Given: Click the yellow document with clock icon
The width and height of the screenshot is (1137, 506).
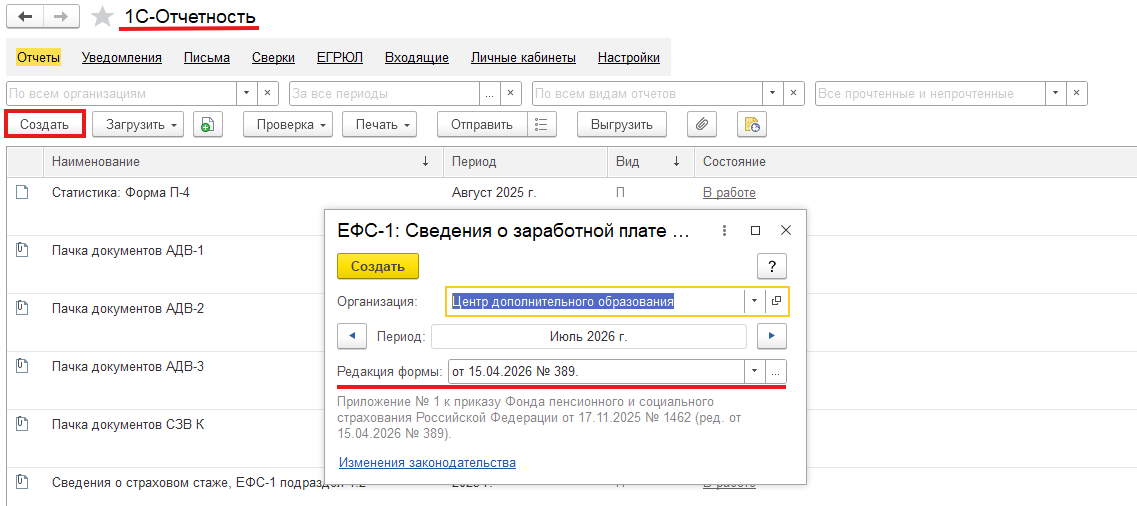Looking at the screenshot, I should coord(752,125).
